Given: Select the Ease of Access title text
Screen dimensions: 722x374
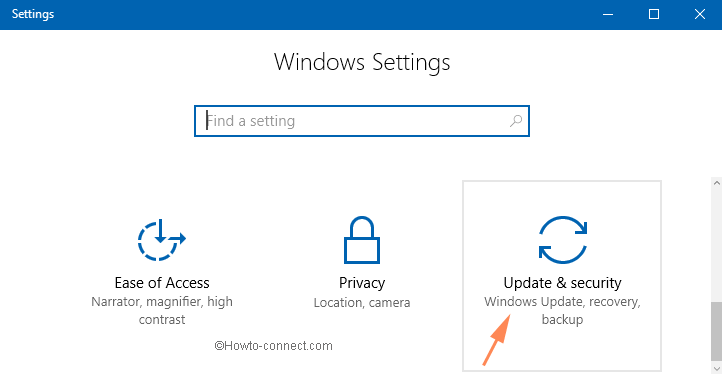Looking at the screenshot, I should (x=162, y=282).
